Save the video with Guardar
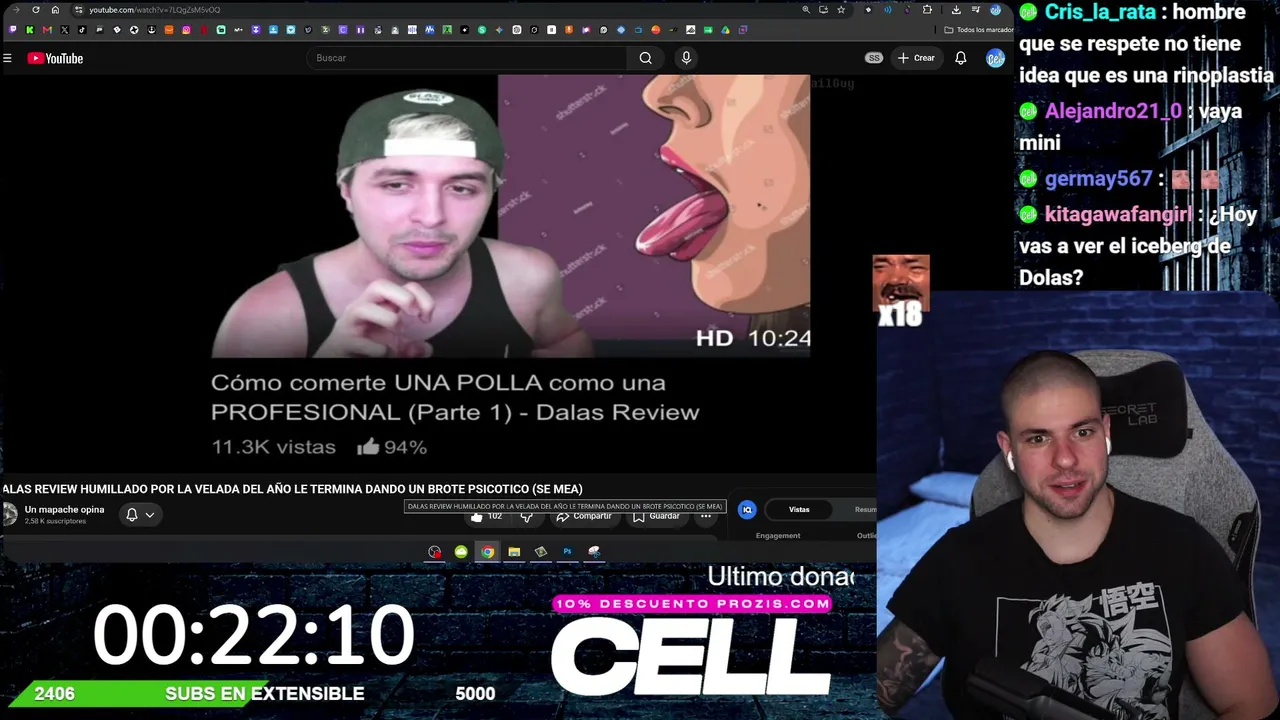 click(656, 516)
